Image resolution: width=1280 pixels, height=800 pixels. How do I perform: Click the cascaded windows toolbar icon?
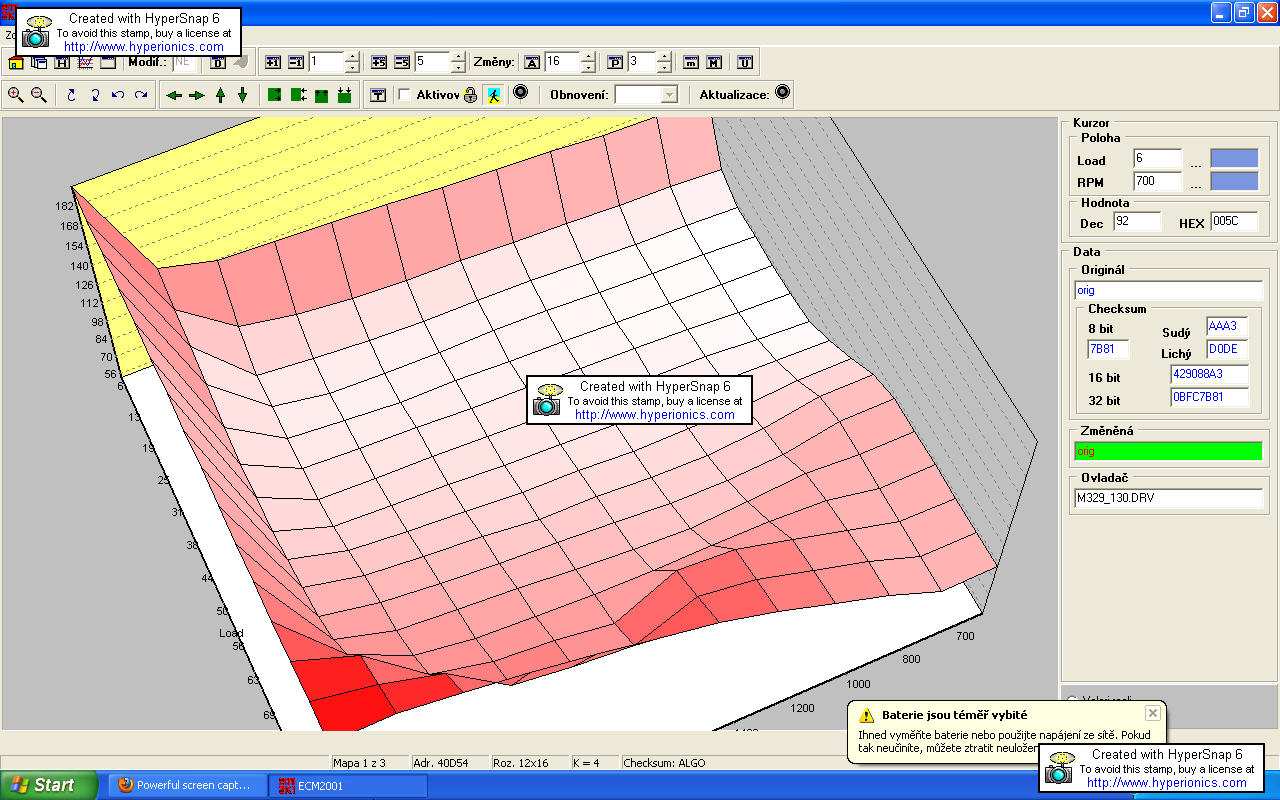click(x=39, y=62)
